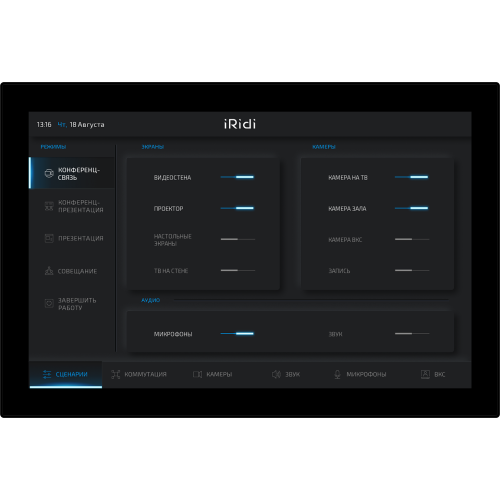Click the Совещание mode icon
The width and height of the screenshot is (500, 500).
click(49, 271)
